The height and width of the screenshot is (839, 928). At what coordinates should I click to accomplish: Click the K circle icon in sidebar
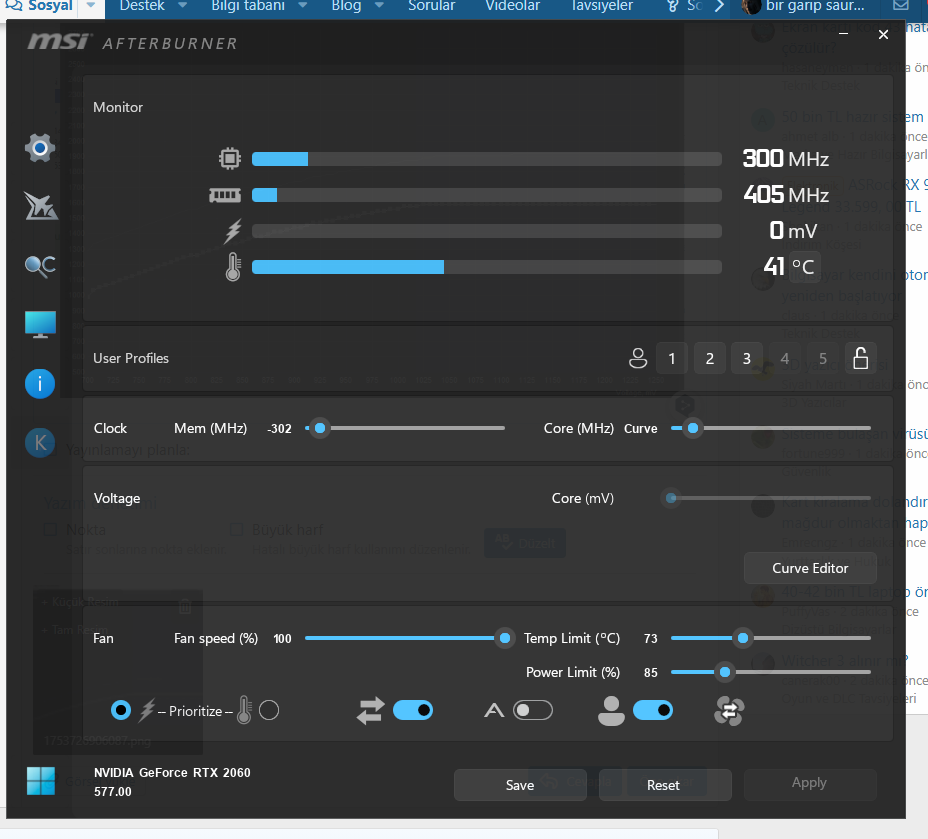[x=40, y=443]
